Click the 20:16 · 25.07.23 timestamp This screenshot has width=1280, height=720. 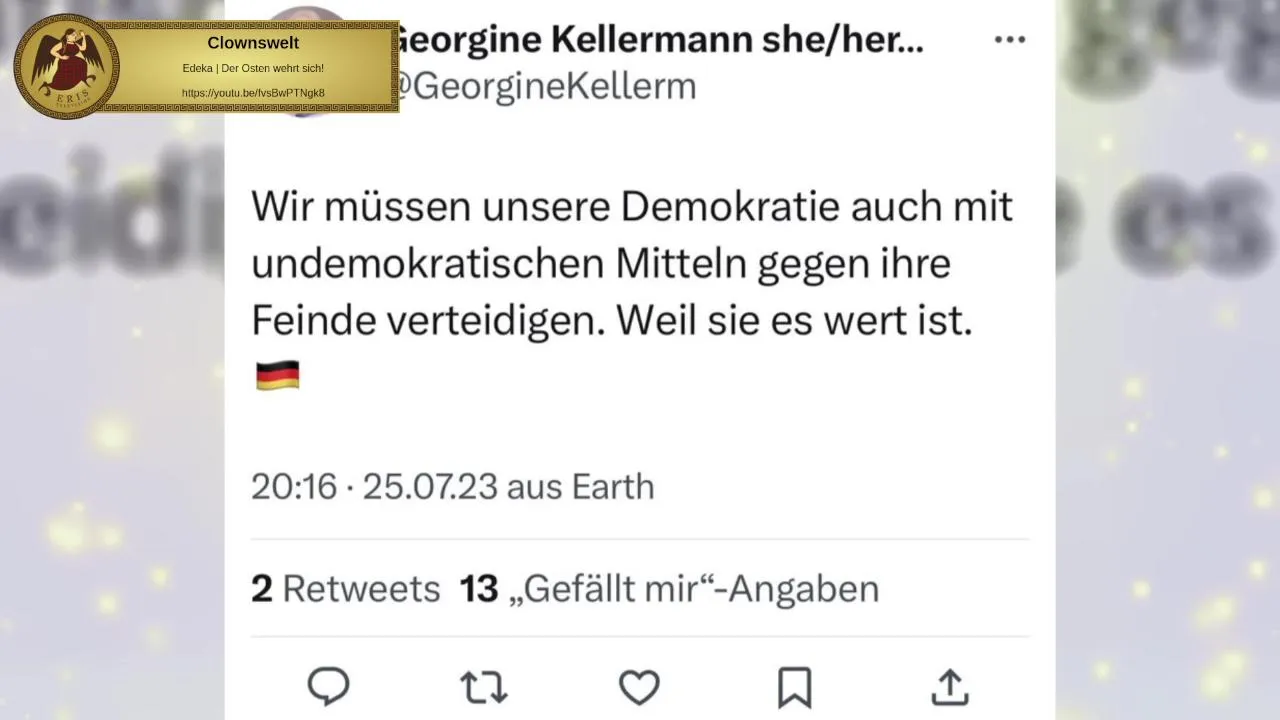pyautogui.click(x=374, y=487)
